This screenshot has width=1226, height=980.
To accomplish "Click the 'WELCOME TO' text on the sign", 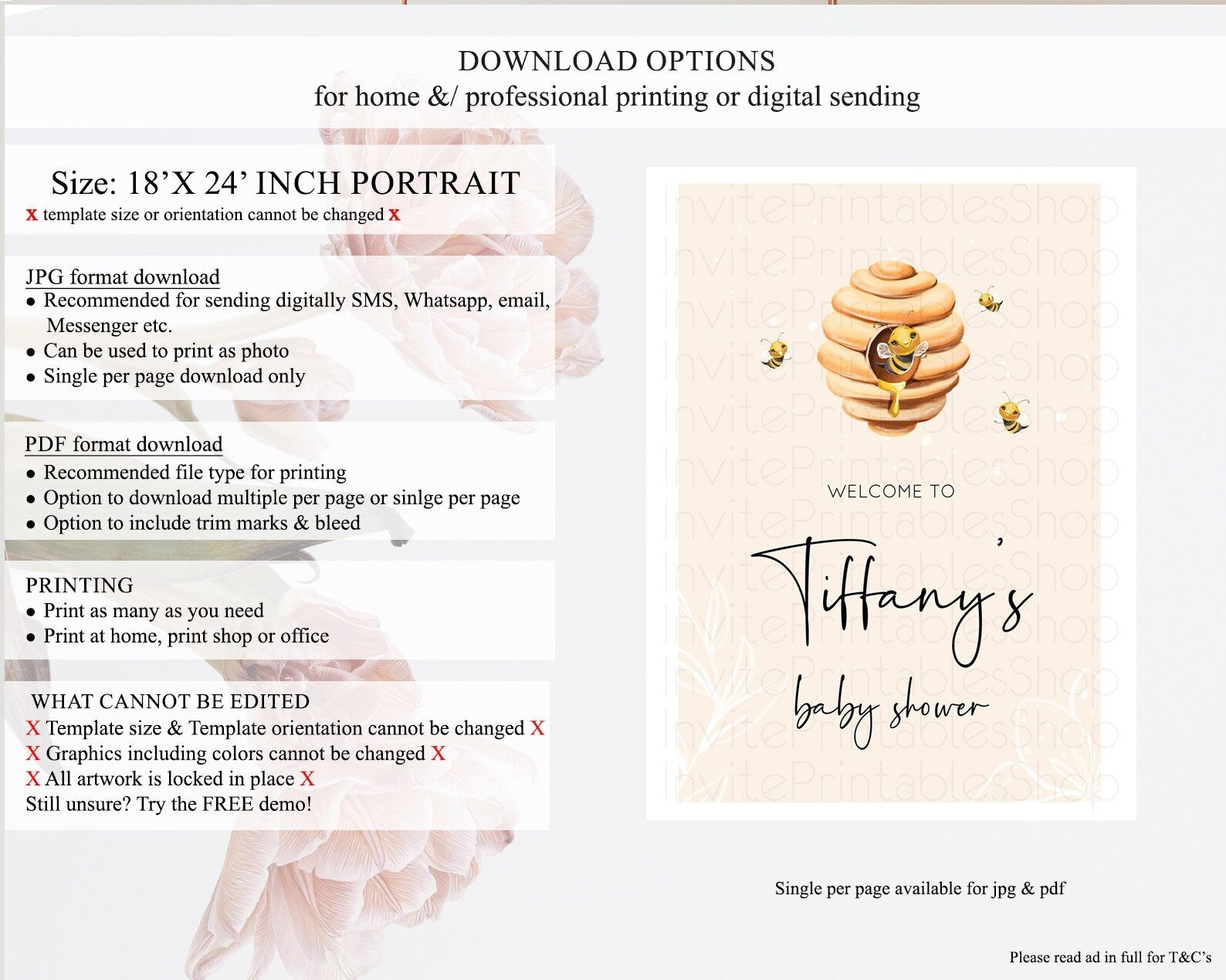I will 891,491.
